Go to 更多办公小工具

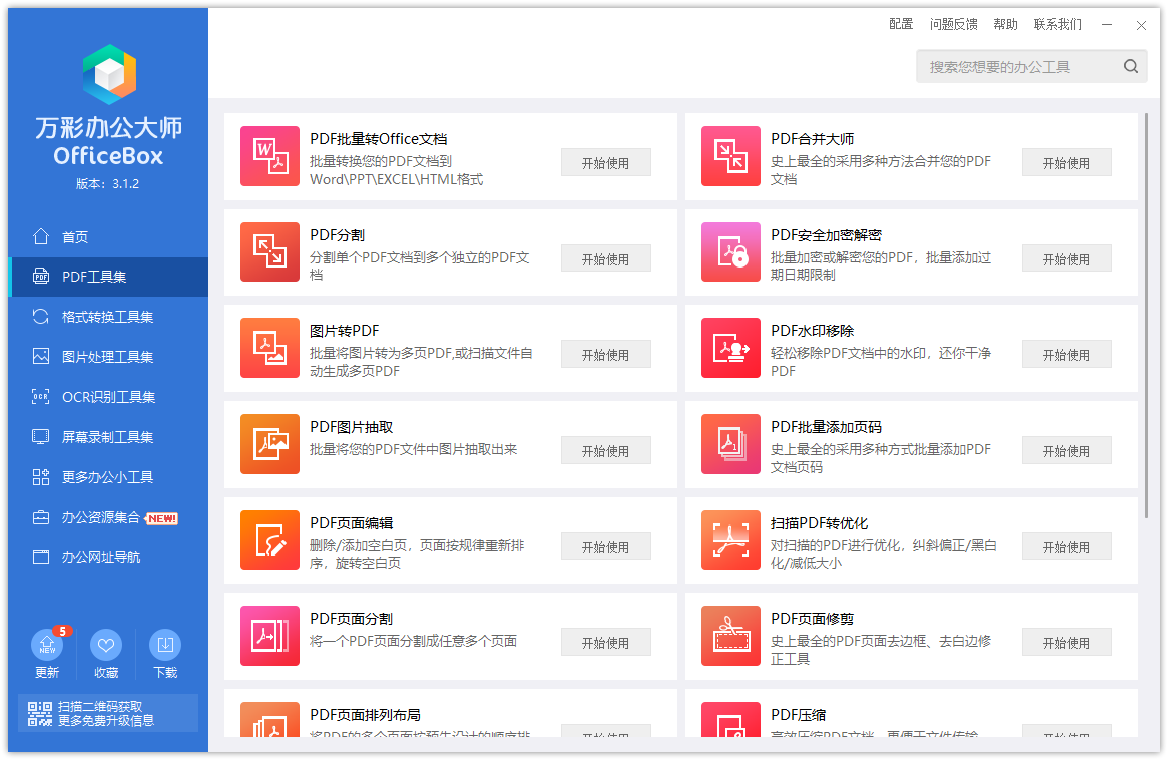click(x=108, y=477)
